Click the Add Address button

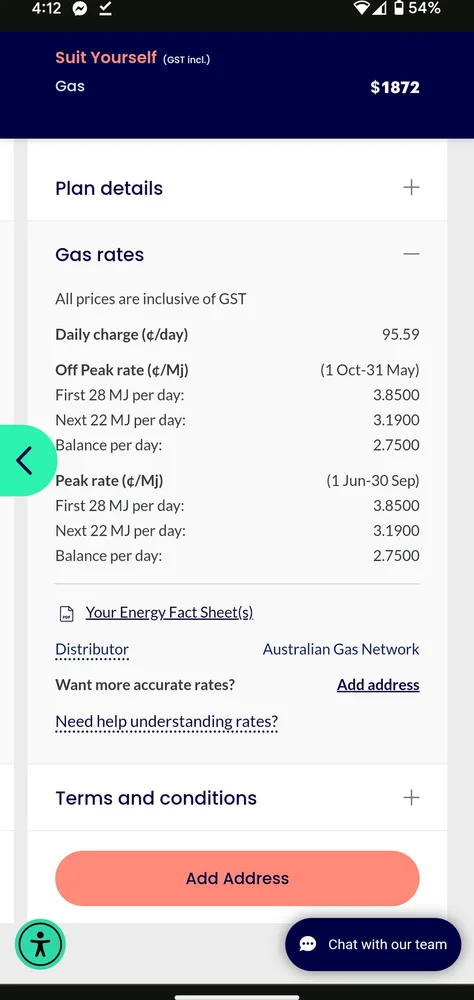point(237,878)
